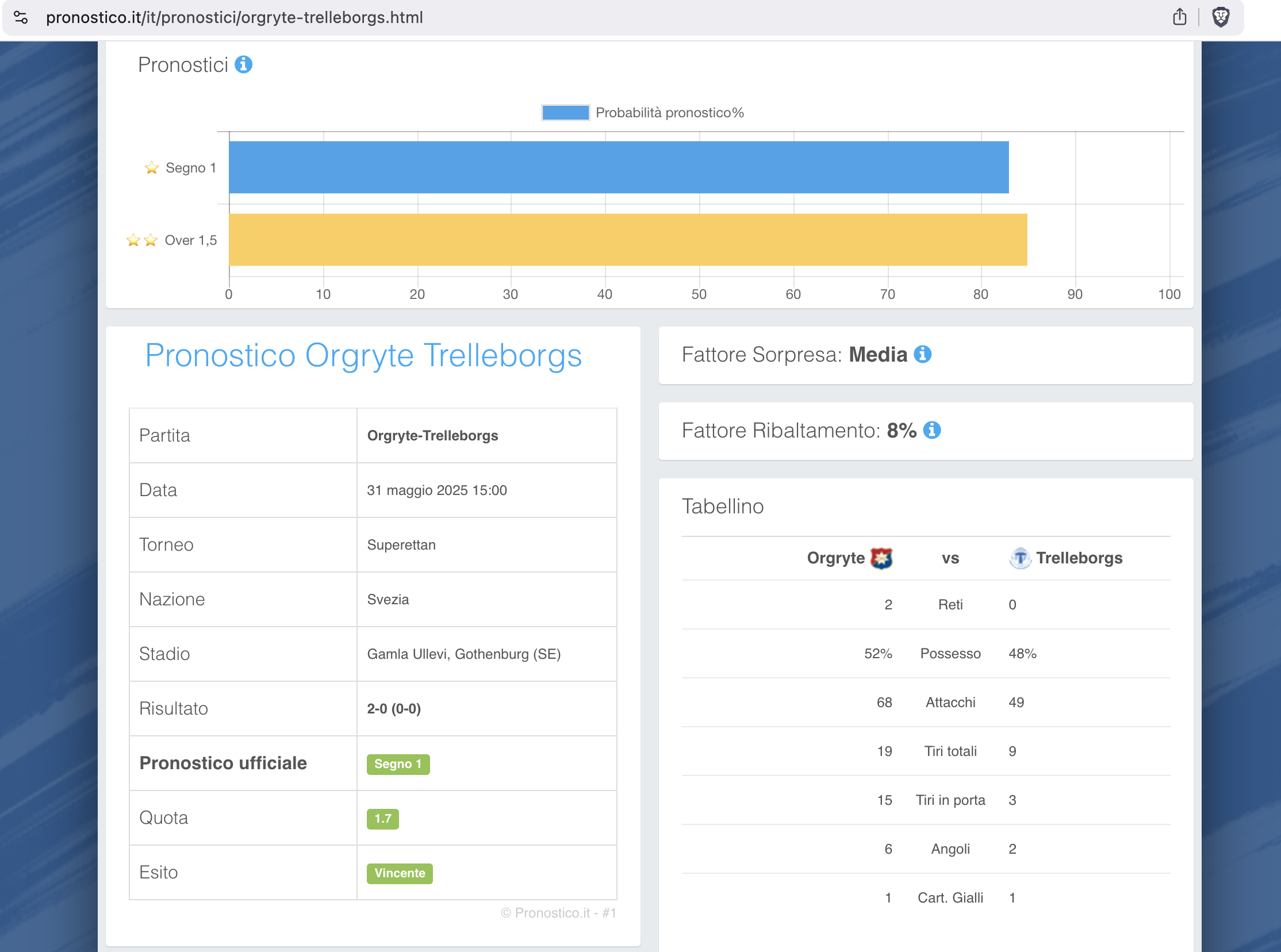Click the blue Segno 1 bar

tap(618, 167)
